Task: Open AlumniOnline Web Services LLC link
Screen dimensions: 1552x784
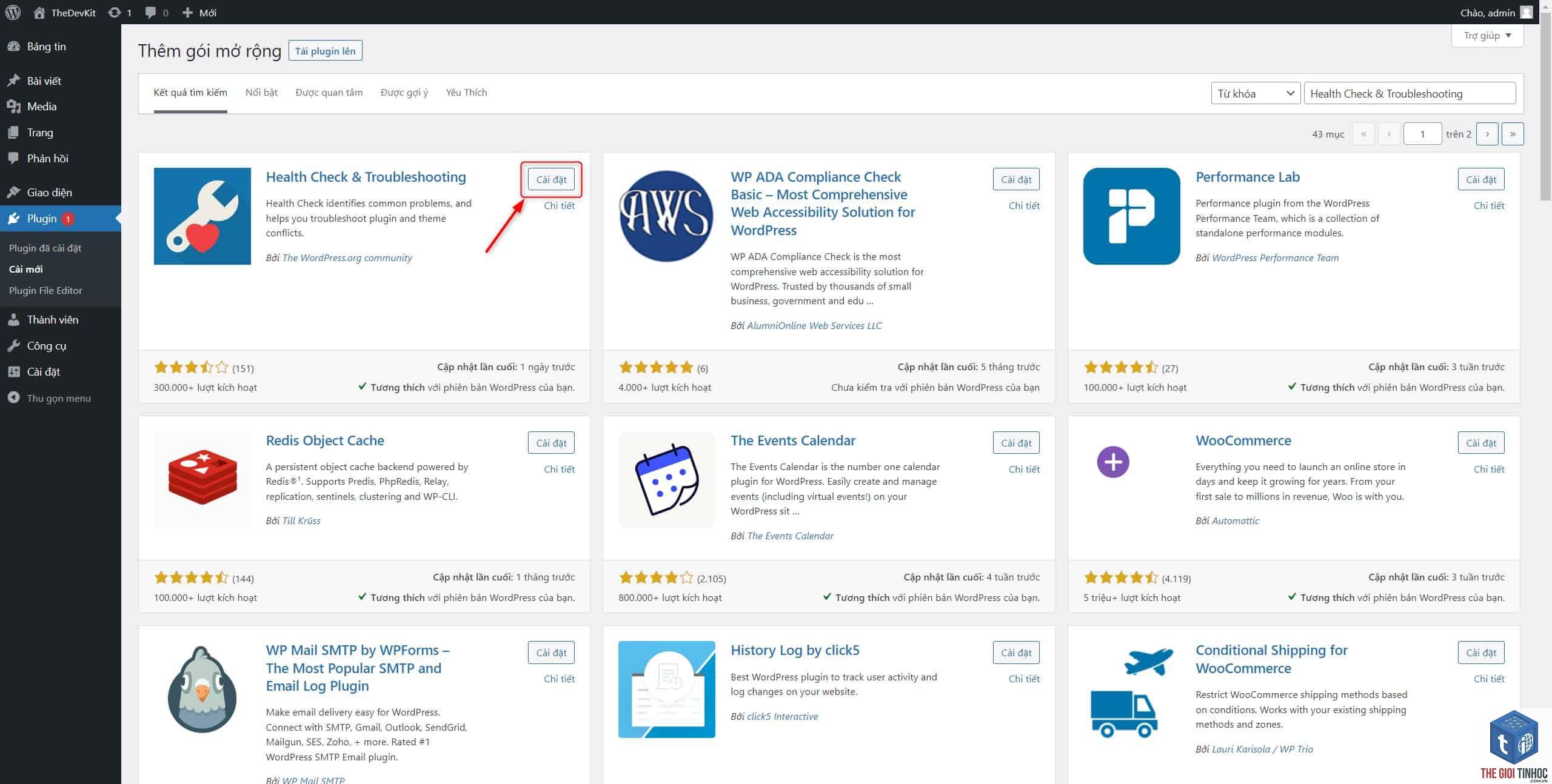Action: coord(814,326)
